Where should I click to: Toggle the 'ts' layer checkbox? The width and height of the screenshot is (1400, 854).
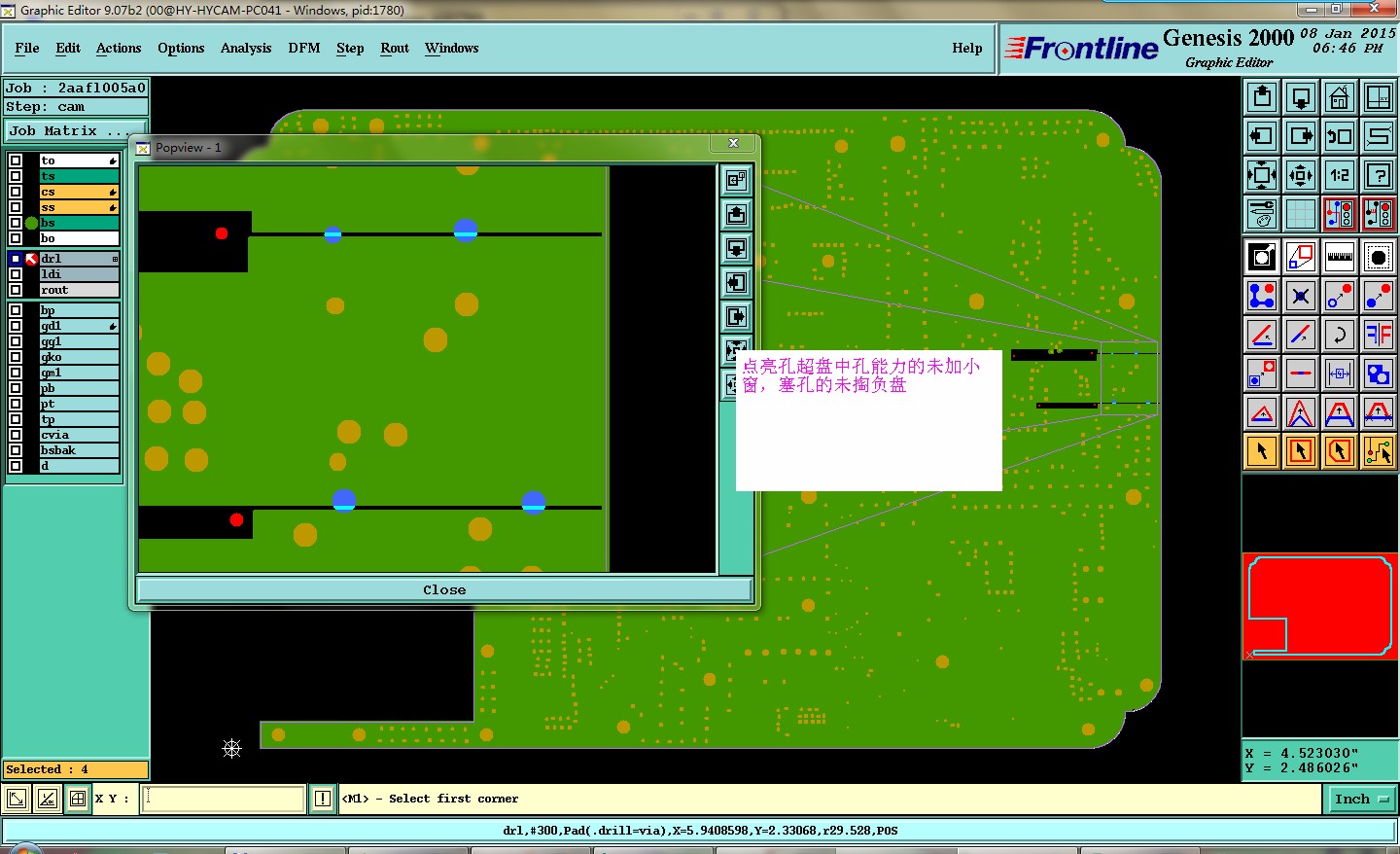[x=16, y=176]
